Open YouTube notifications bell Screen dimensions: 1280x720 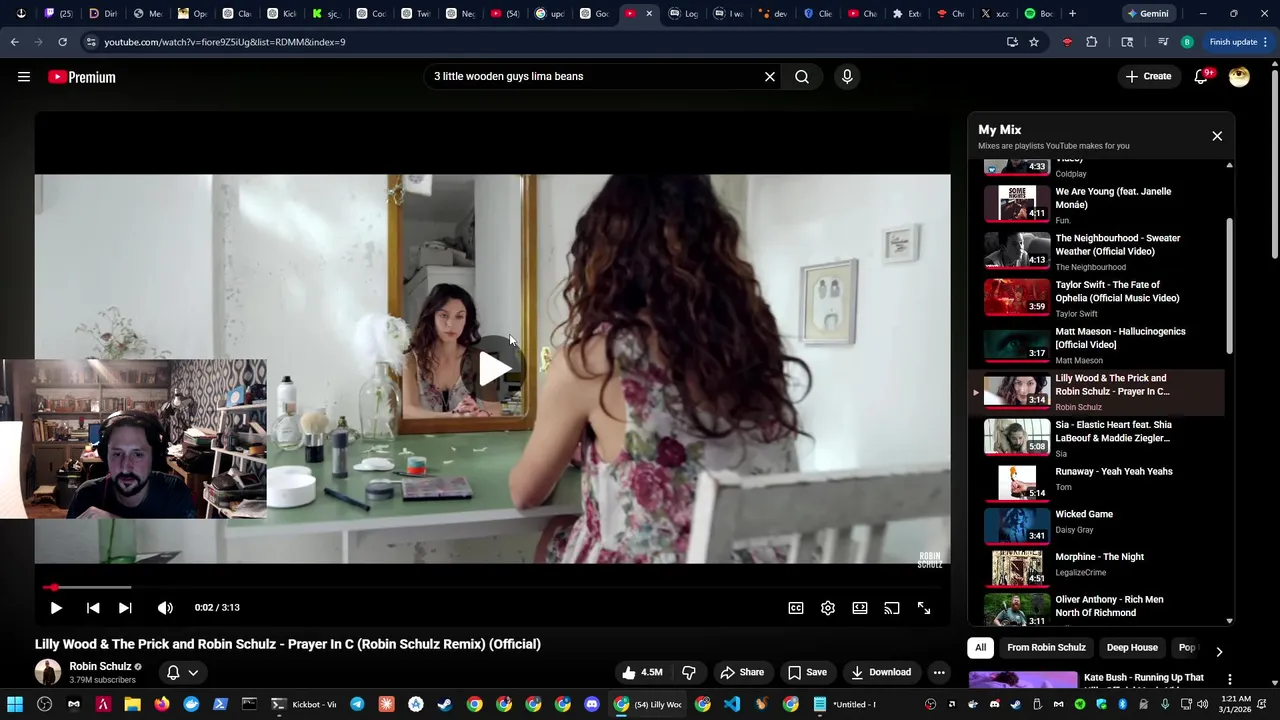[x=1201, y=77]
